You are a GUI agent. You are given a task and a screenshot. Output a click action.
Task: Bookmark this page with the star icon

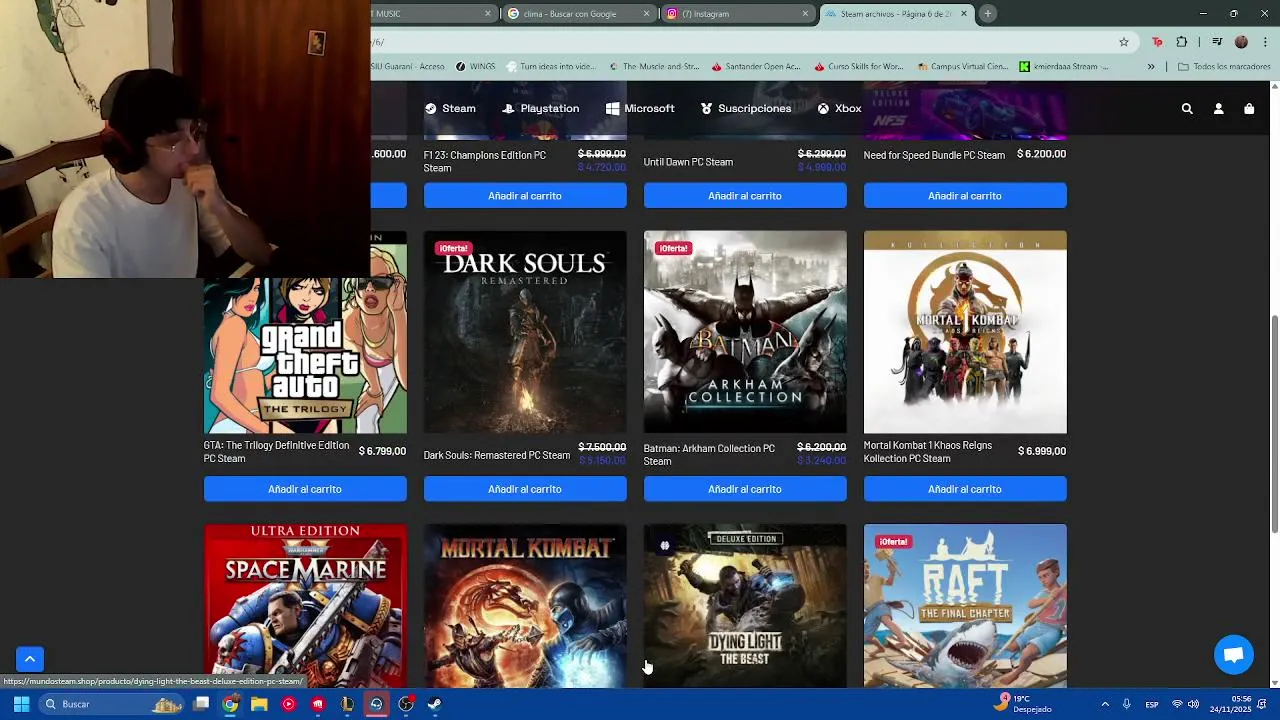1124,42
